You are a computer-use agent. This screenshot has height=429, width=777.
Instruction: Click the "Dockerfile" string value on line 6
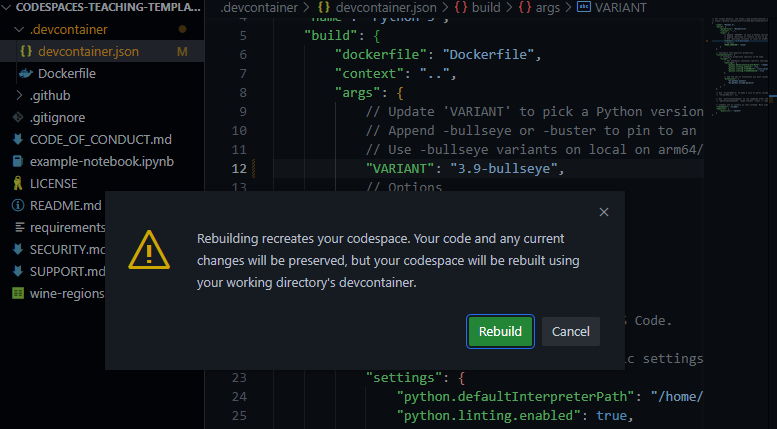[x=488, y=54]
